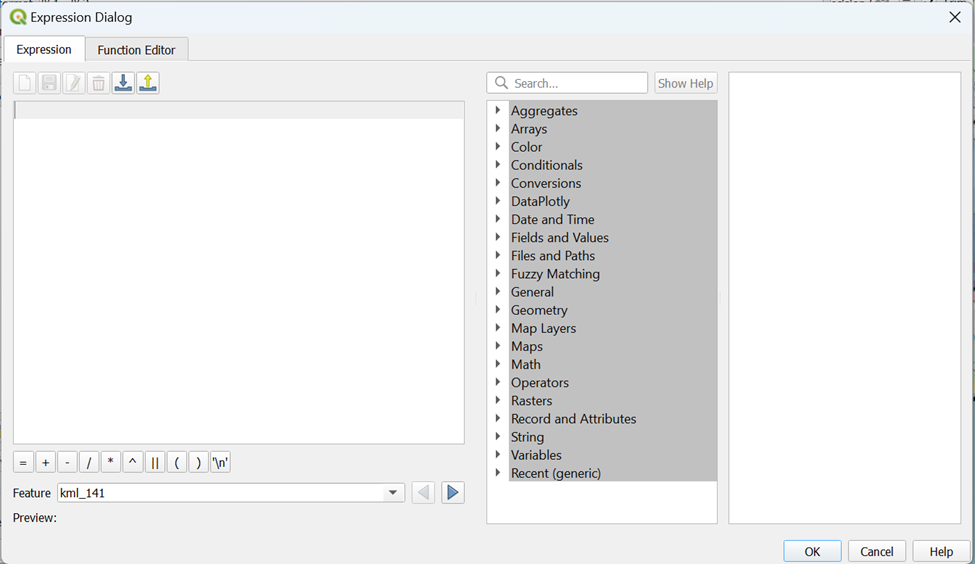Go to the next feature preview arrow
This screenshot has height=564, width=975.
click(453, 493)
